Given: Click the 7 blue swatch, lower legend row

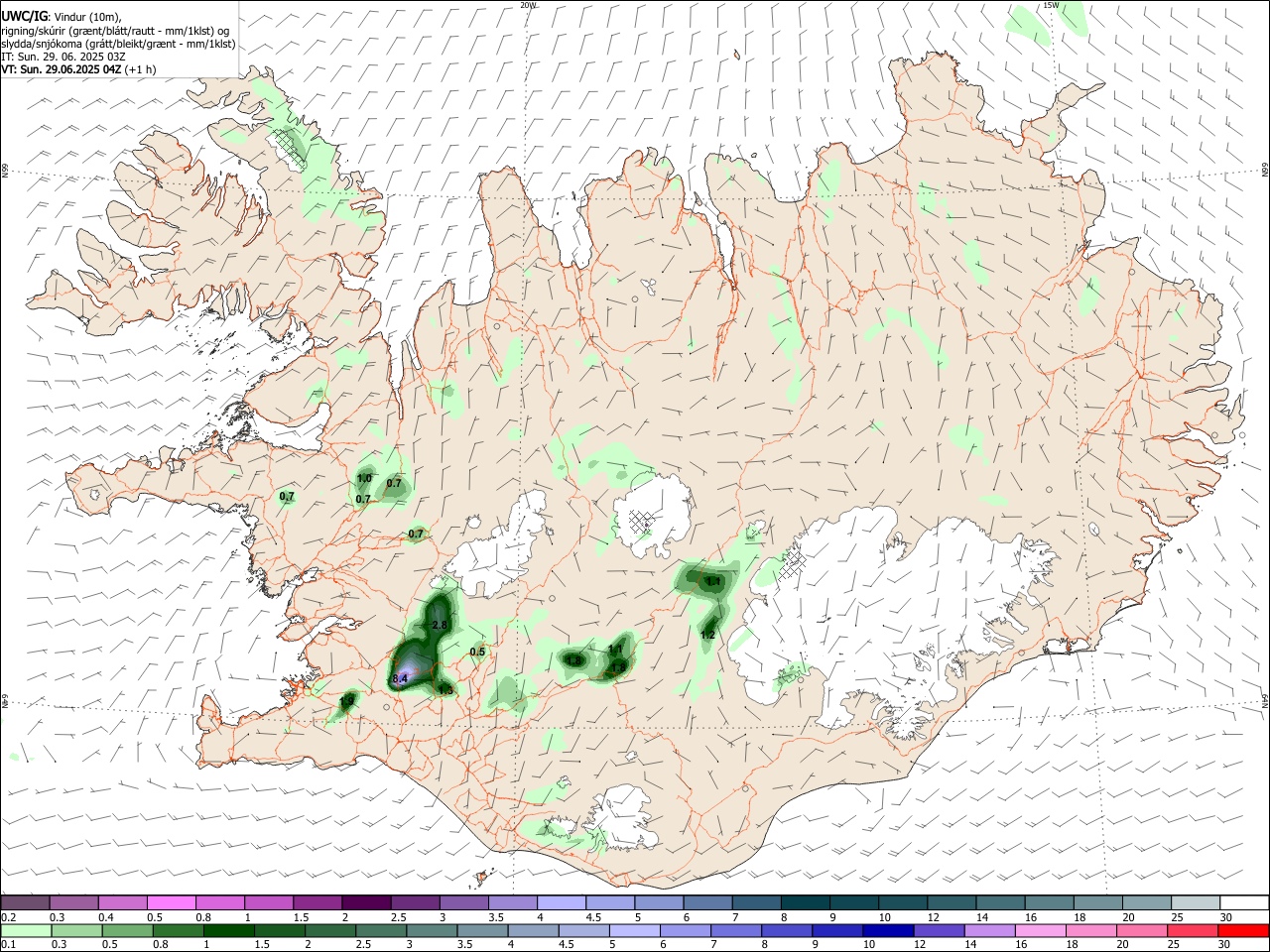Looking at the screenshot, I should coord(735,930).
